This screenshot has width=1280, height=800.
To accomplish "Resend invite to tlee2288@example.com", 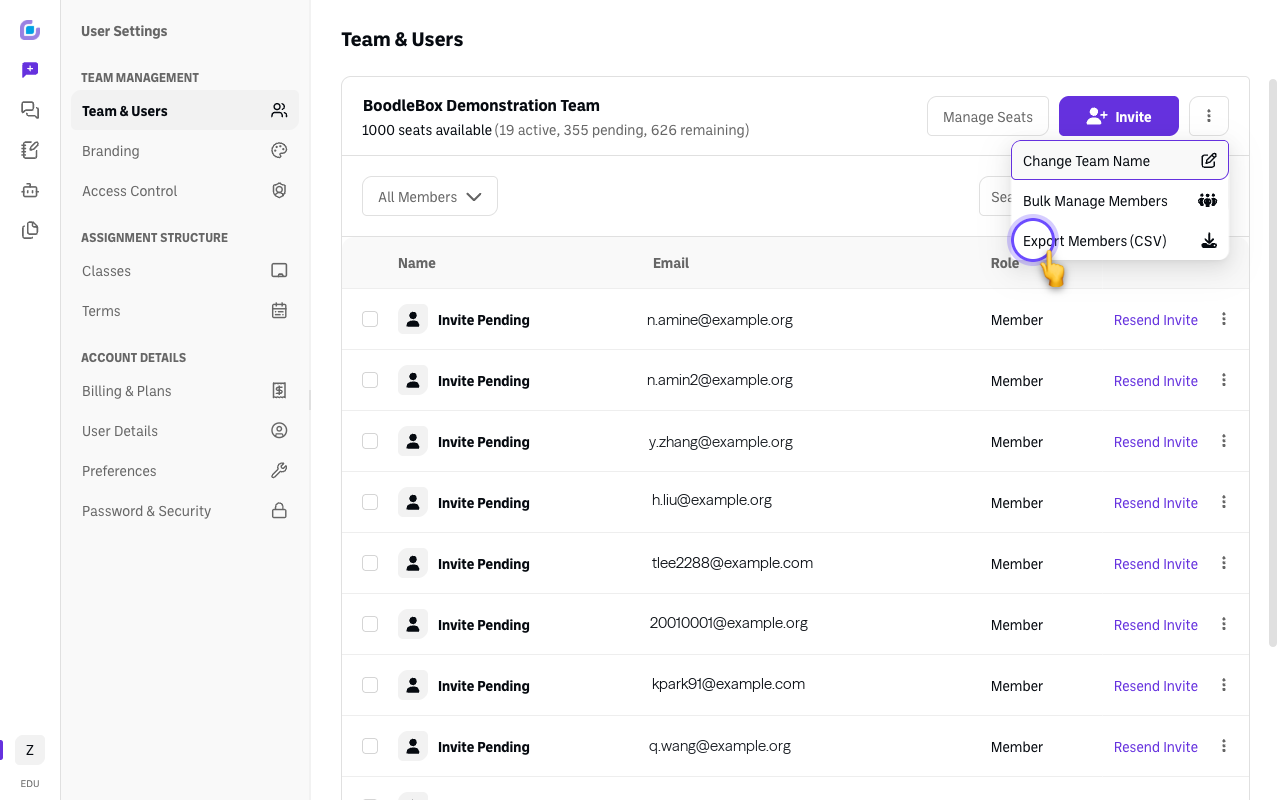I will pos(1156,564).
